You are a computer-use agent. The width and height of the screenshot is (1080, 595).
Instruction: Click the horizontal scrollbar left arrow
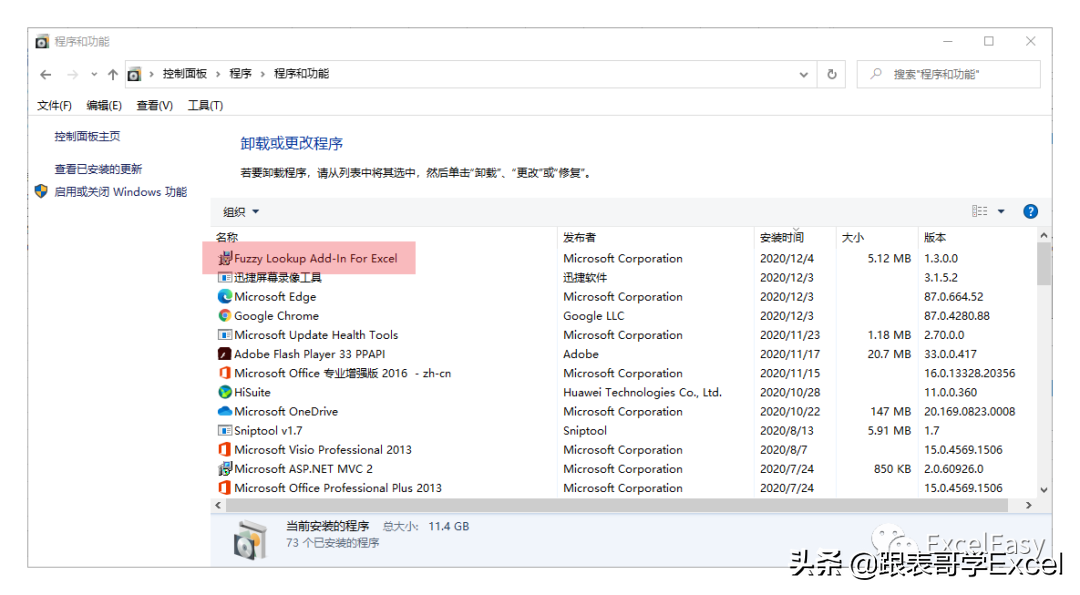coord(218,505)
